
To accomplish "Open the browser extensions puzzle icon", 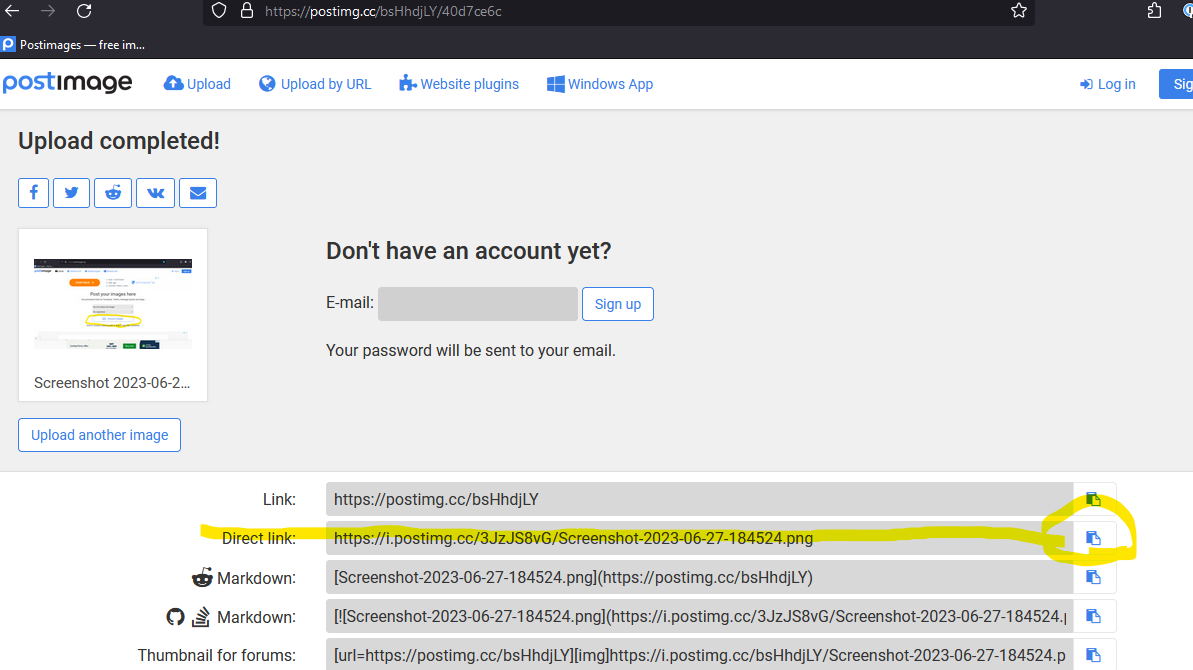I will tap(1154, 11).
